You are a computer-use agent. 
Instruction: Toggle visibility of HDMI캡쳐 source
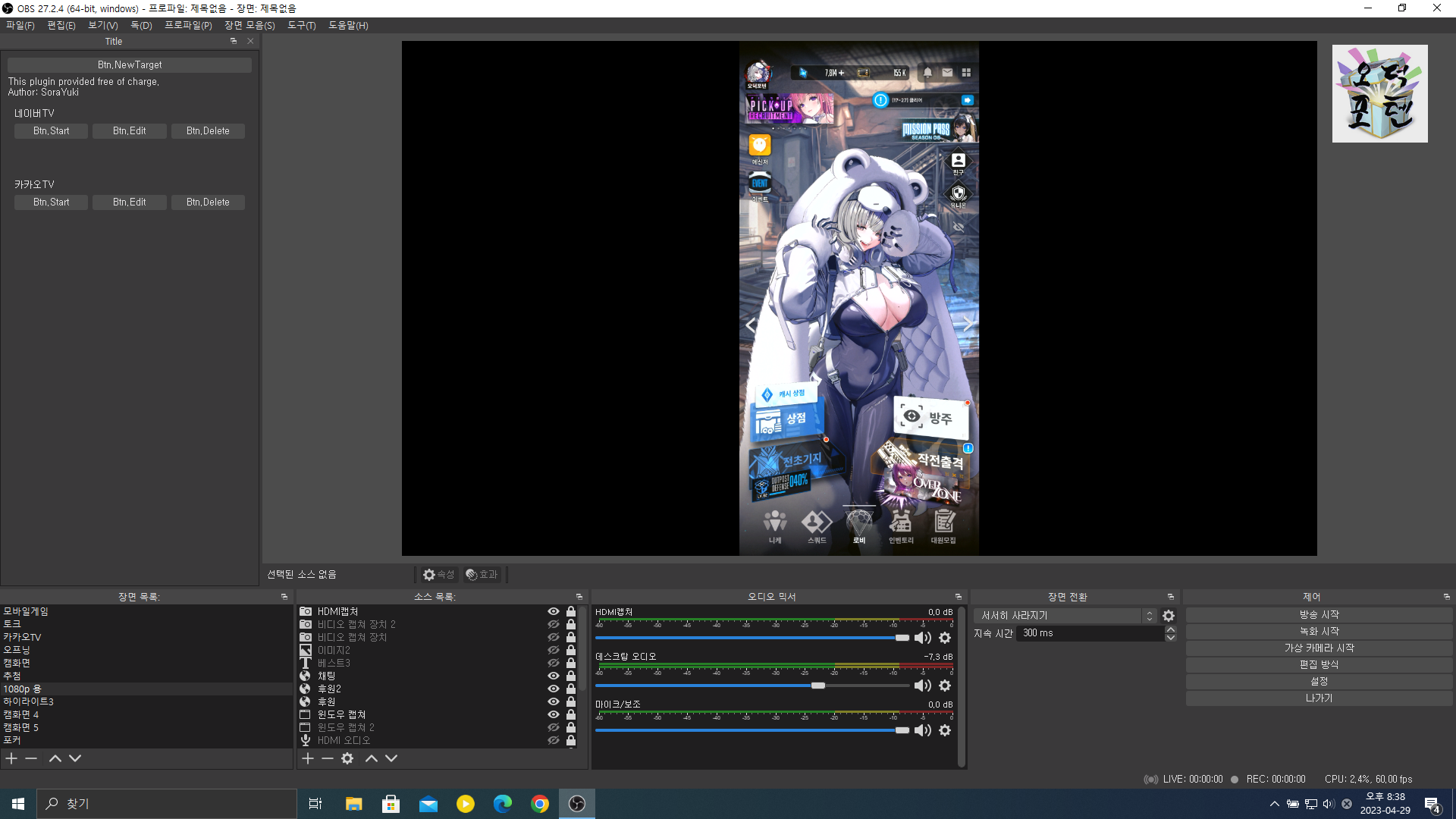[554, 611]
